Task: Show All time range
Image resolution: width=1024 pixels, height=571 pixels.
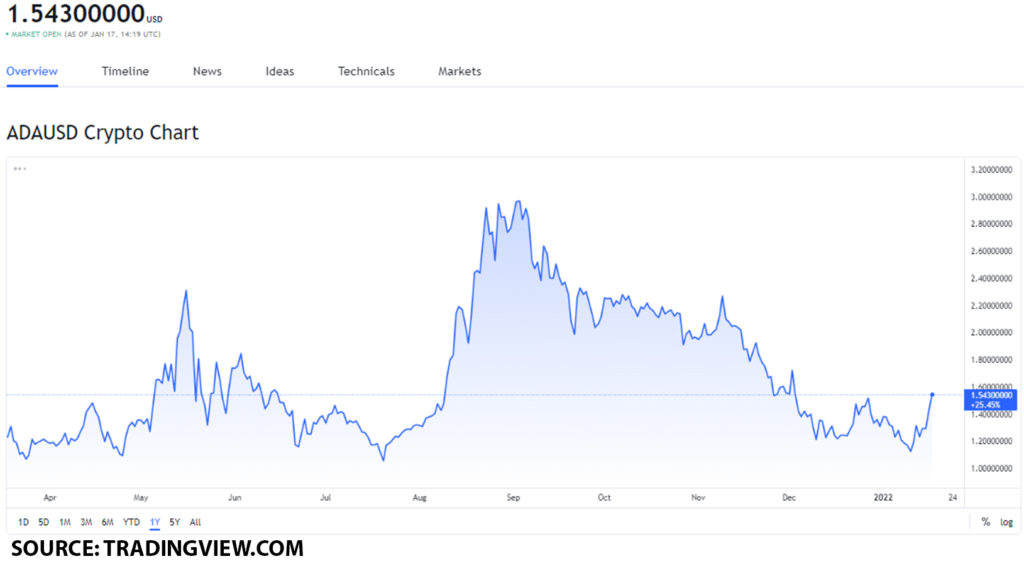Action: click(x=195, y=522)
